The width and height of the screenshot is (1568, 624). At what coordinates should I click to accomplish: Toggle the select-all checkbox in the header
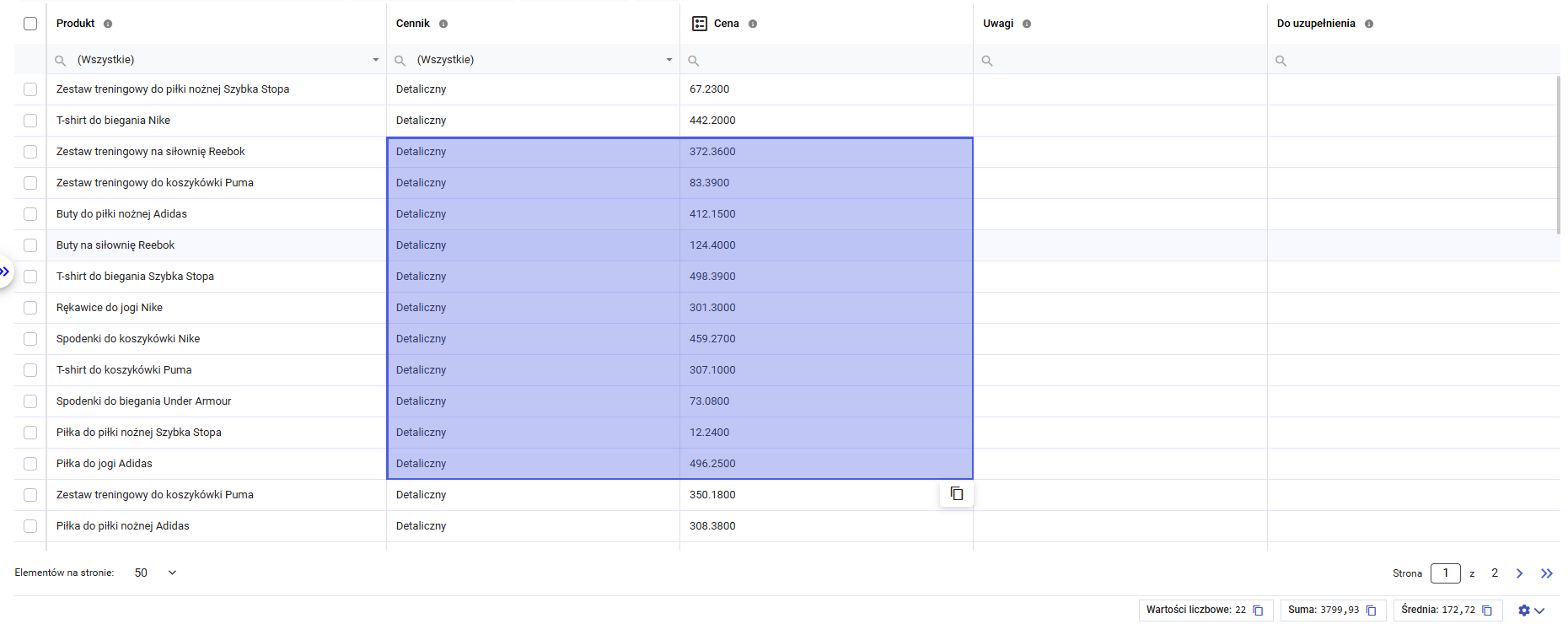[x=30, y=24]
